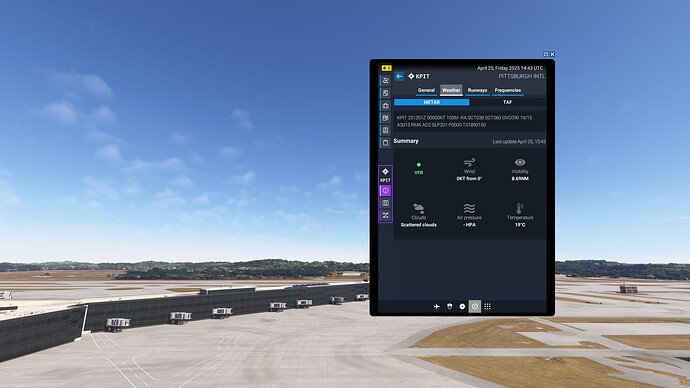Open the route settings sliders icon in sidebar
Viewport: 690px width, 388px height.
click(385, 81)
